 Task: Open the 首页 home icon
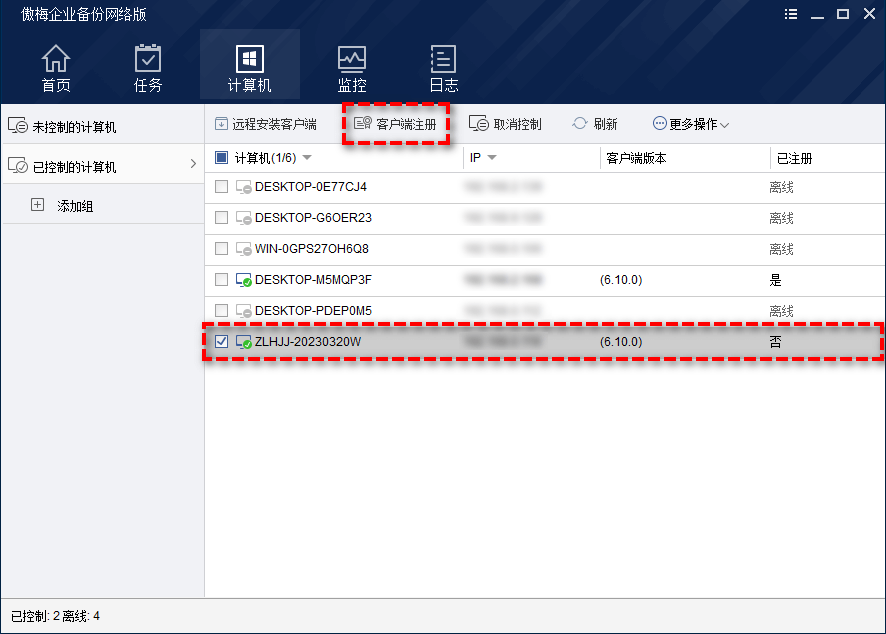(x=56, y=59)
